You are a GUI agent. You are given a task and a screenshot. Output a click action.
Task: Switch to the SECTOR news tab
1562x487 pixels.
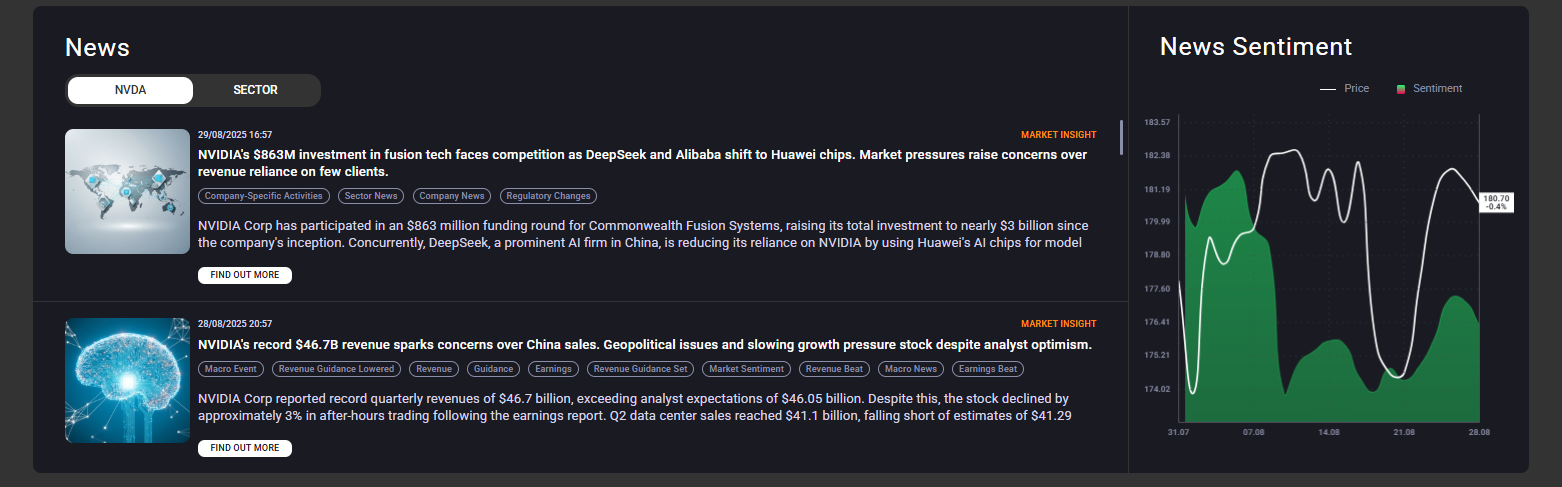255,90
